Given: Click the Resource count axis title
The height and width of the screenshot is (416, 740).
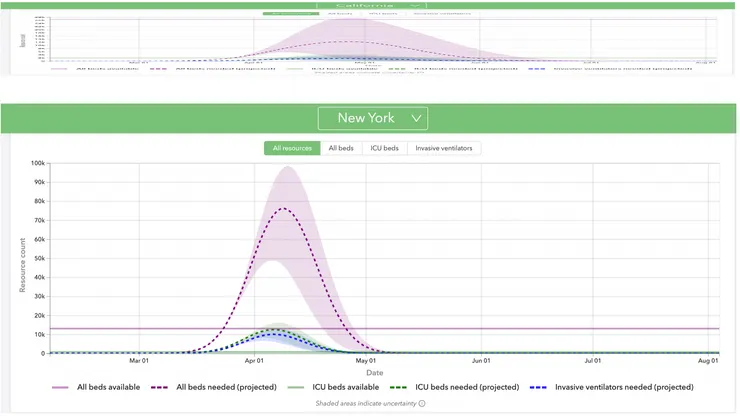Looking at the screenshot, I should tap(22, 265).
